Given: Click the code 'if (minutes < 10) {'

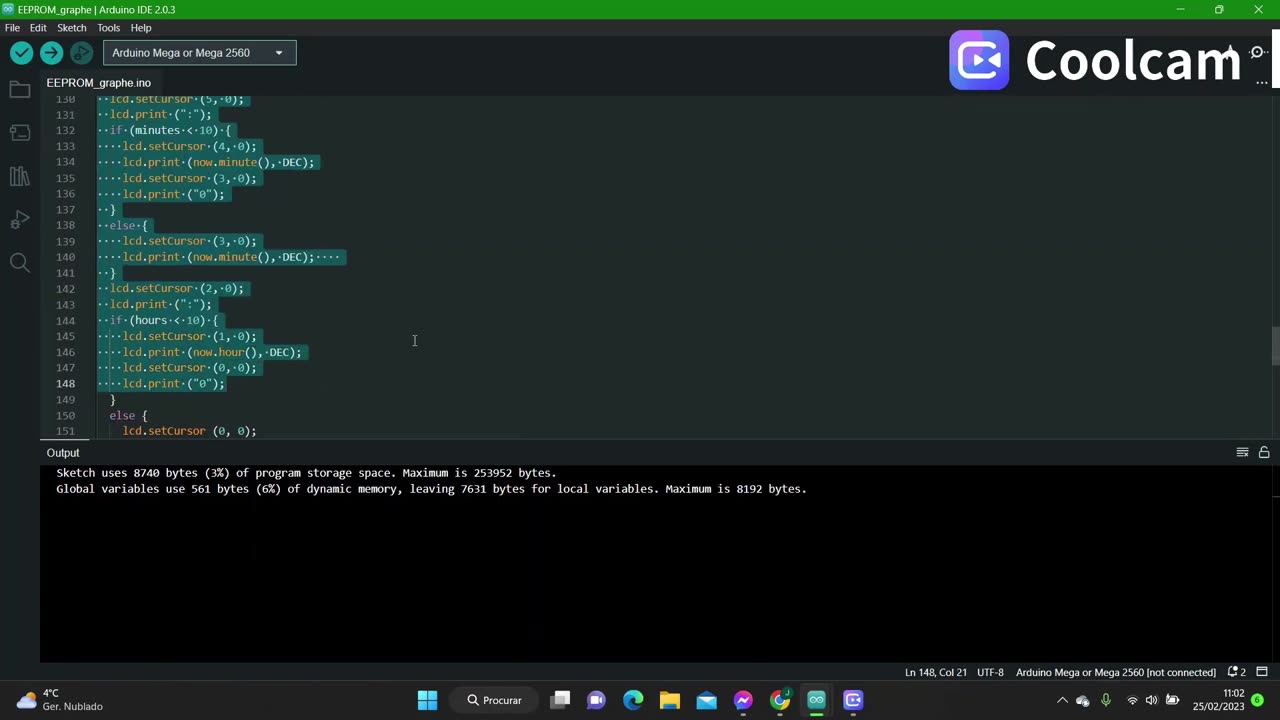Looking at the screenshot, I should coord(170,130).
